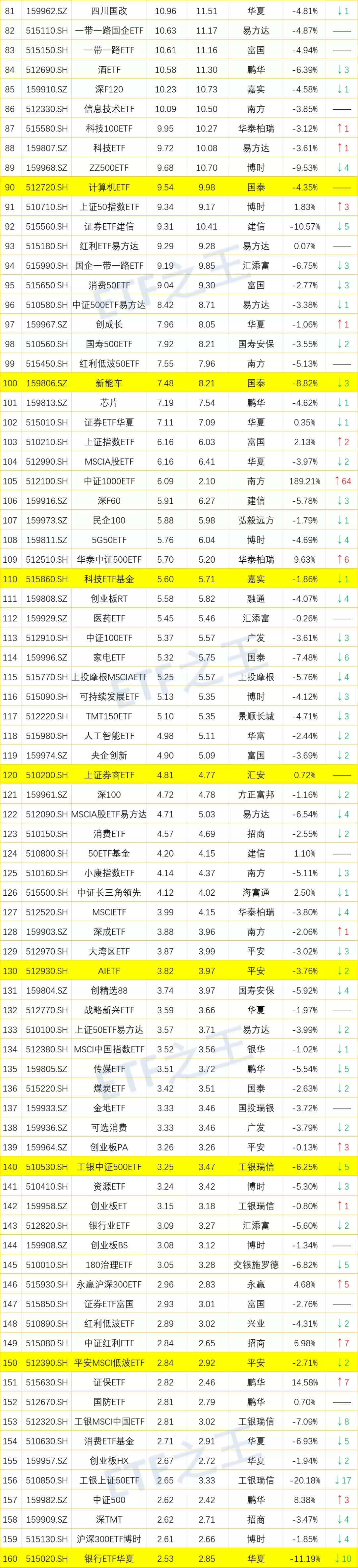Select the 国投瑞银 manager cell
The width and height of the screenshot is (358, 1568).
(x=256, y=1108)
